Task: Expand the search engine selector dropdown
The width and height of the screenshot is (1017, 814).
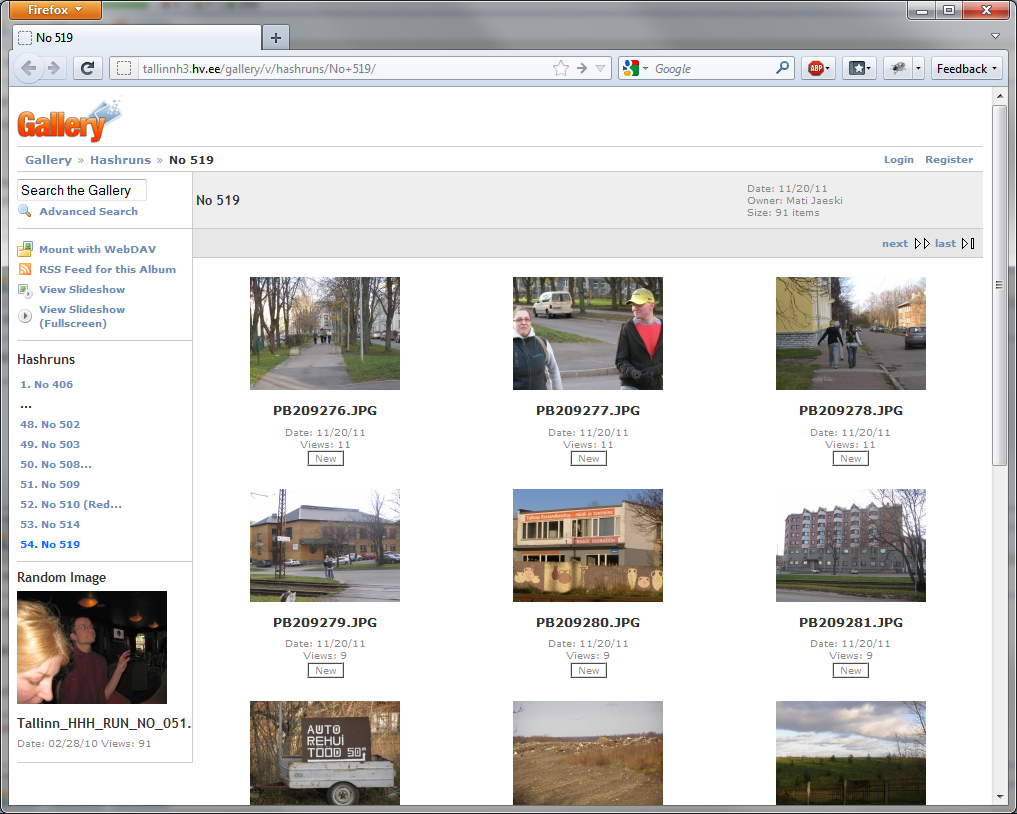Action: [635, 68]
